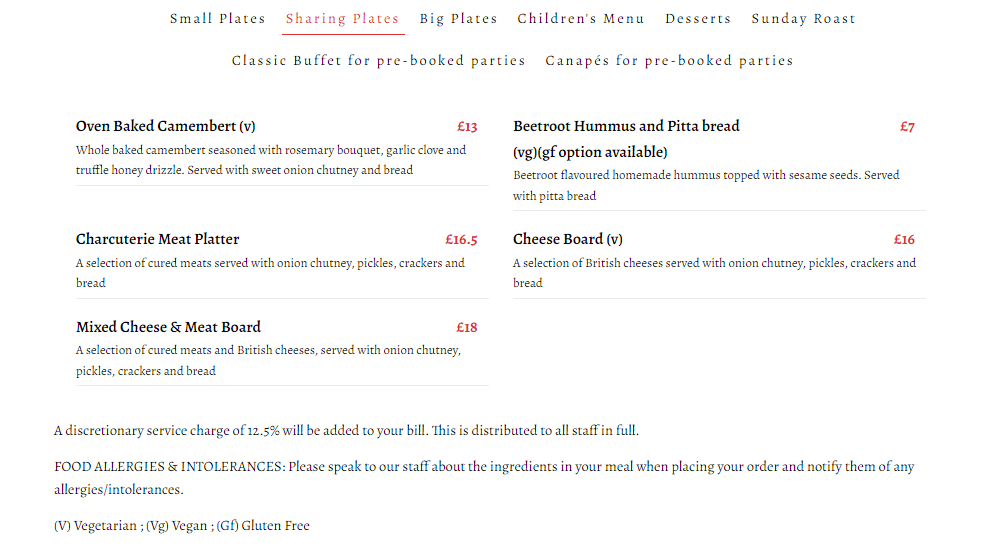
Task: Switch to the Small Plates tab
Action: tap(217, 19)
